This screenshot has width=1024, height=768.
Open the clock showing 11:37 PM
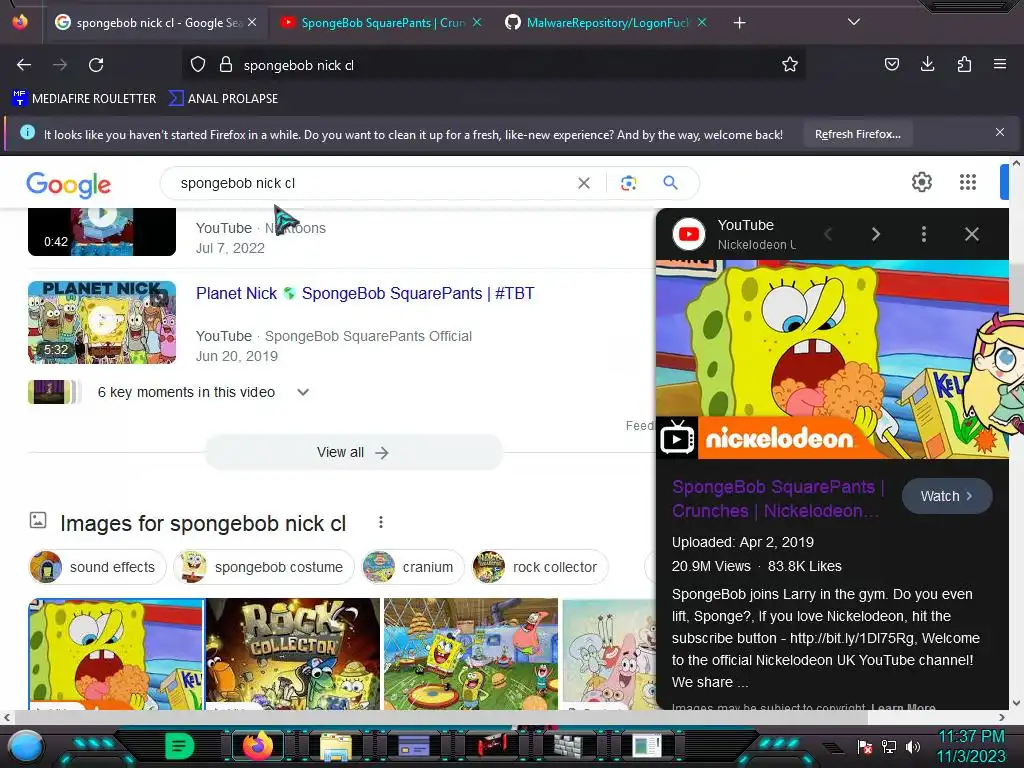tap(971, 746)
